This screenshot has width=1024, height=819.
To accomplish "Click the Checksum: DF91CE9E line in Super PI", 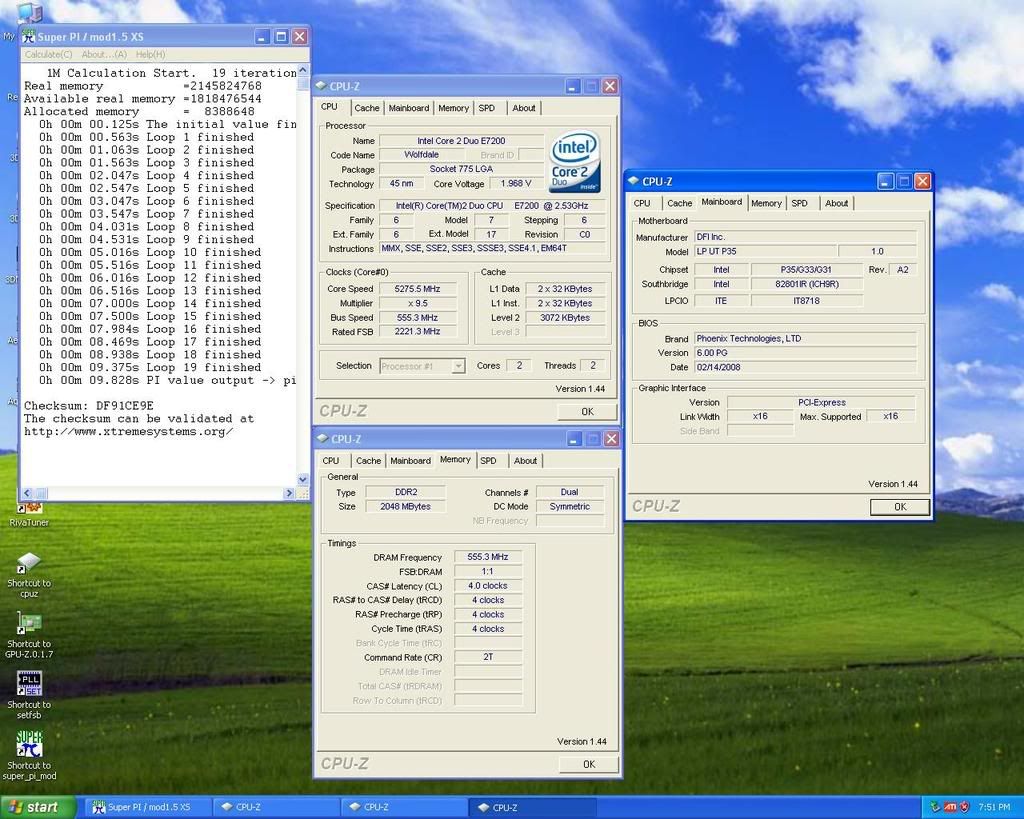I will coord(89,406).
